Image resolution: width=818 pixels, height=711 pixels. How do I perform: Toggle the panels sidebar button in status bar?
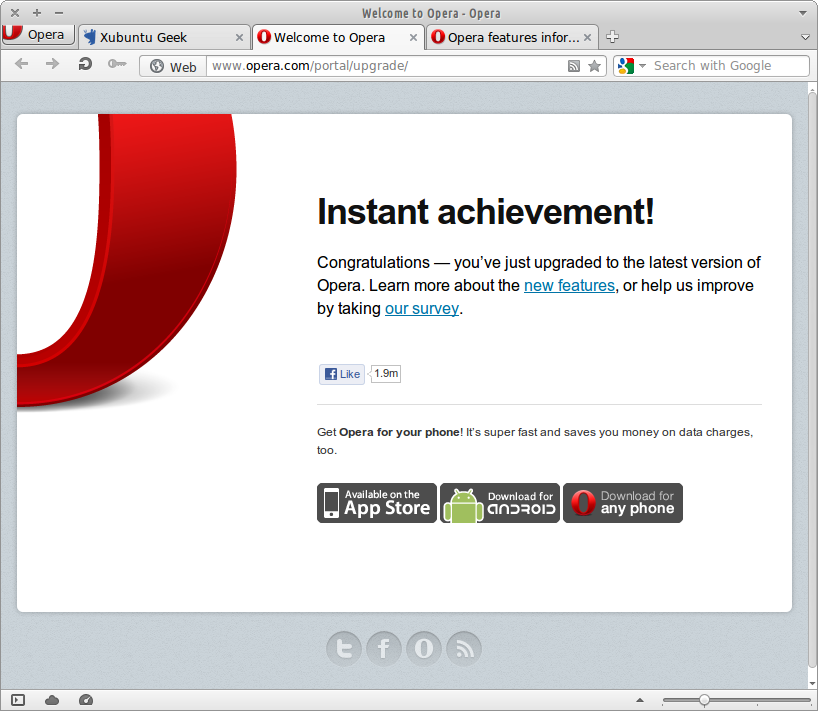(x=18, y=700)
